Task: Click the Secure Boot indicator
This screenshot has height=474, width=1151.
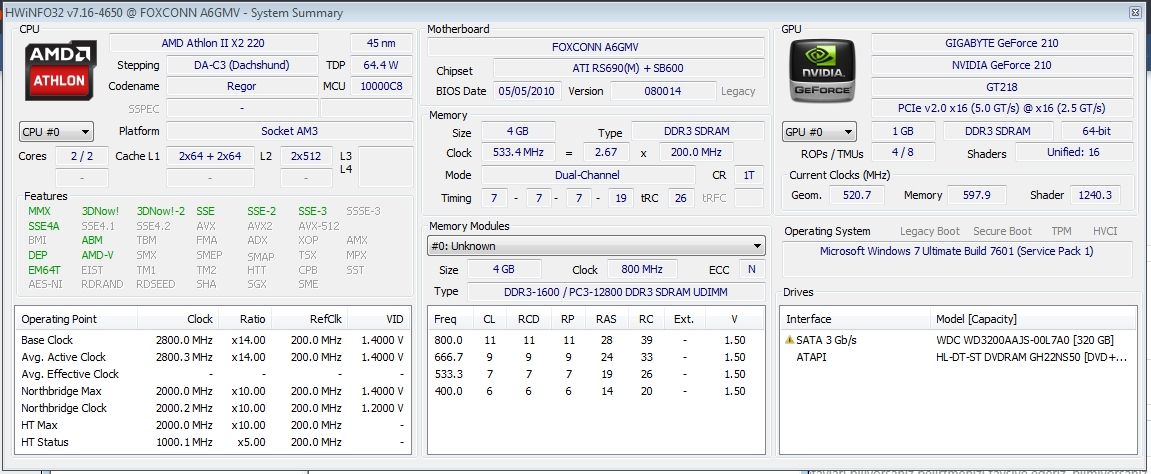Action: click(1002, 230)
